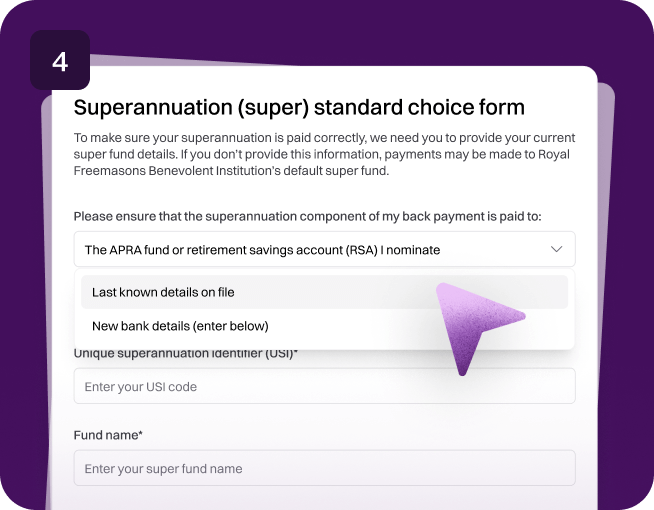Click the step 4 number badge
Screen dimensions: 654x510
click(x=60, y=60)
